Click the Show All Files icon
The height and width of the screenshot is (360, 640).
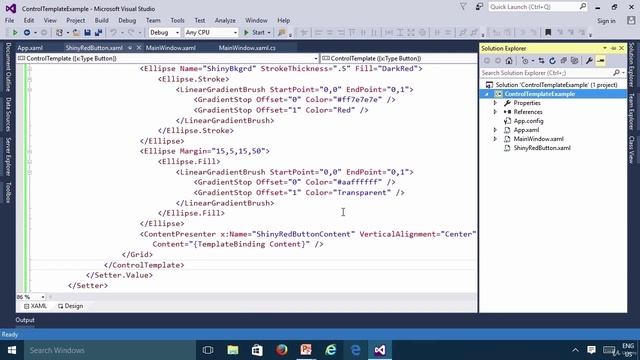click(574, 61)
